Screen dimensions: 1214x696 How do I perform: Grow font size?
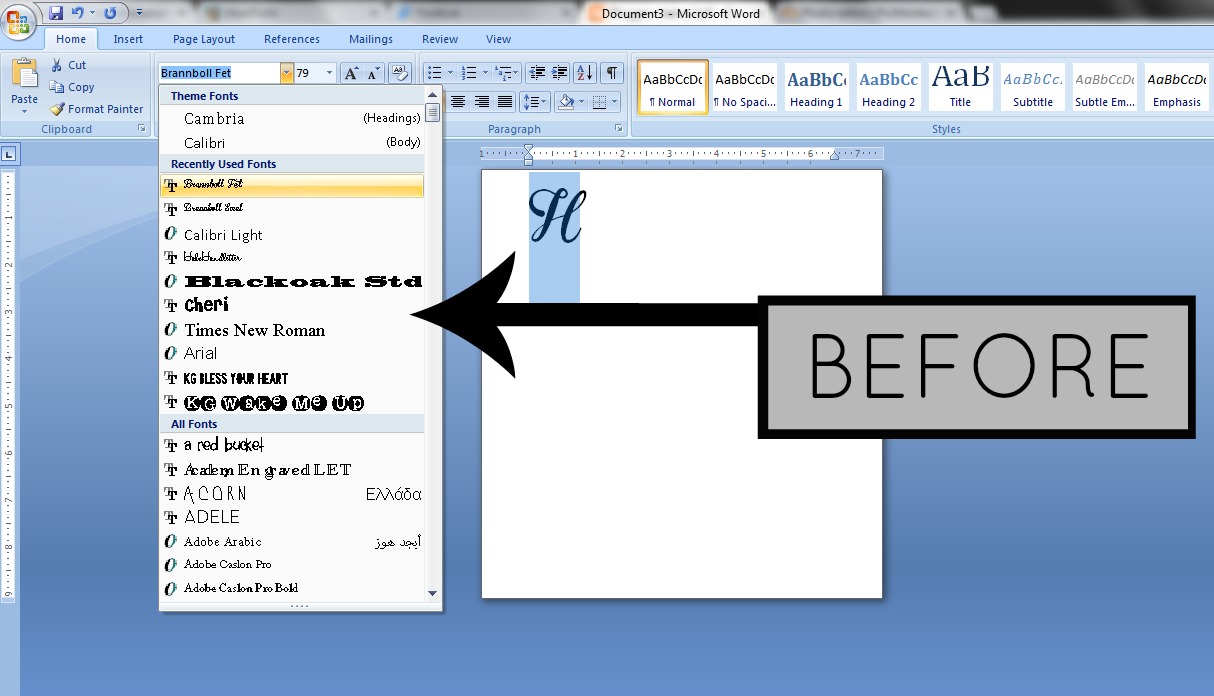click(x=351, y=73)
